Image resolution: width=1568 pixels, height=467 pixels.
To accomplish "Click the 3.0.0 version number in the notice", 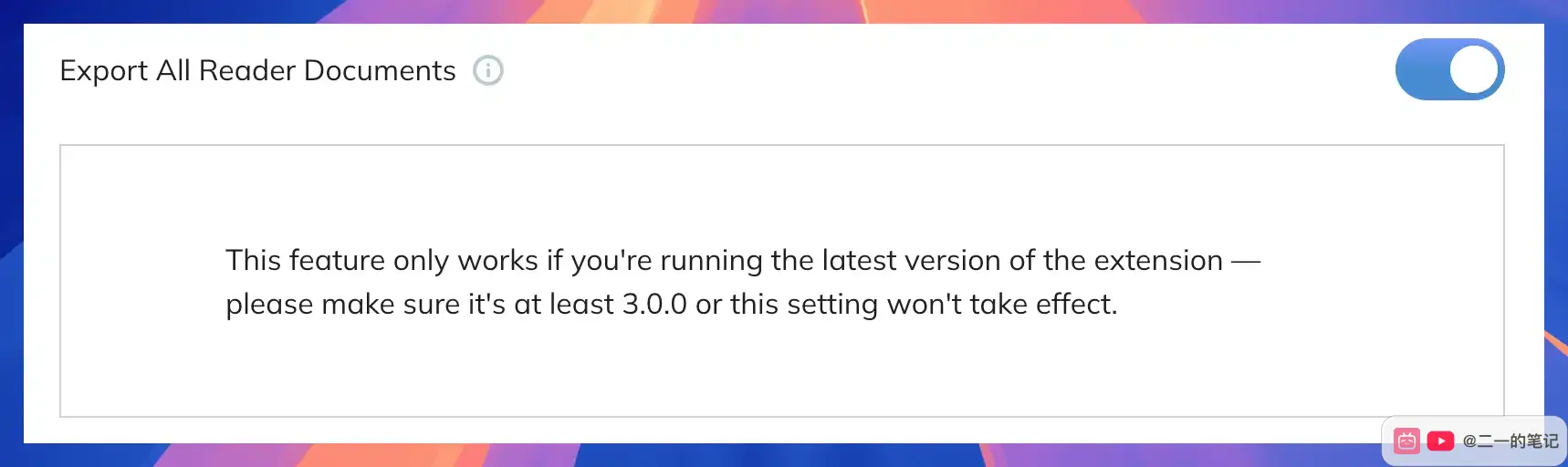I will tap(654, 304).
